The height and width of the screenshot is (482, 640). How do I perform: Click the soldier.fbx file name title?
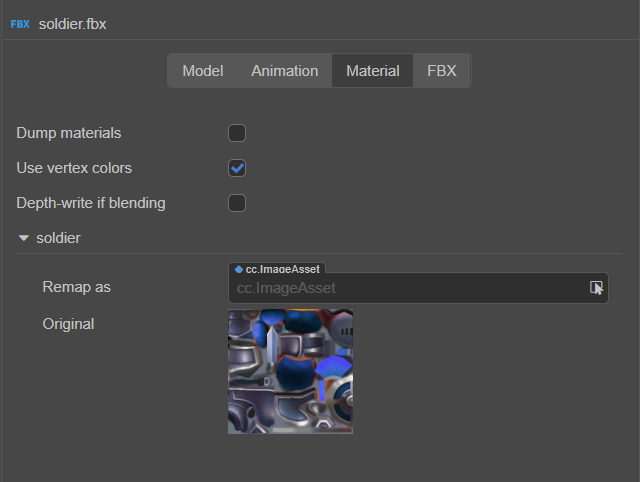[x=72, y=23]
